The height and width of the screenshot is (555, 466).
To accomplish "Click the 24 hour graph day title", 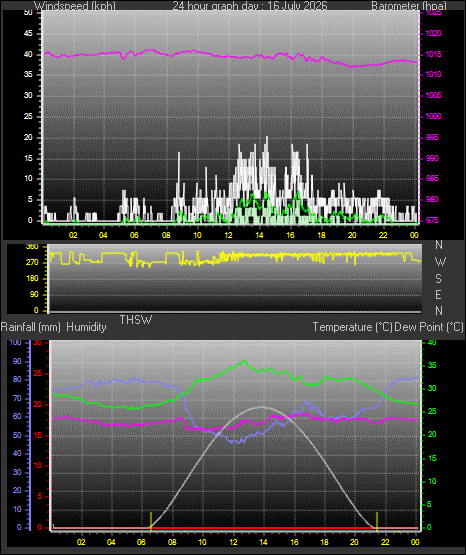I will 250,6.
